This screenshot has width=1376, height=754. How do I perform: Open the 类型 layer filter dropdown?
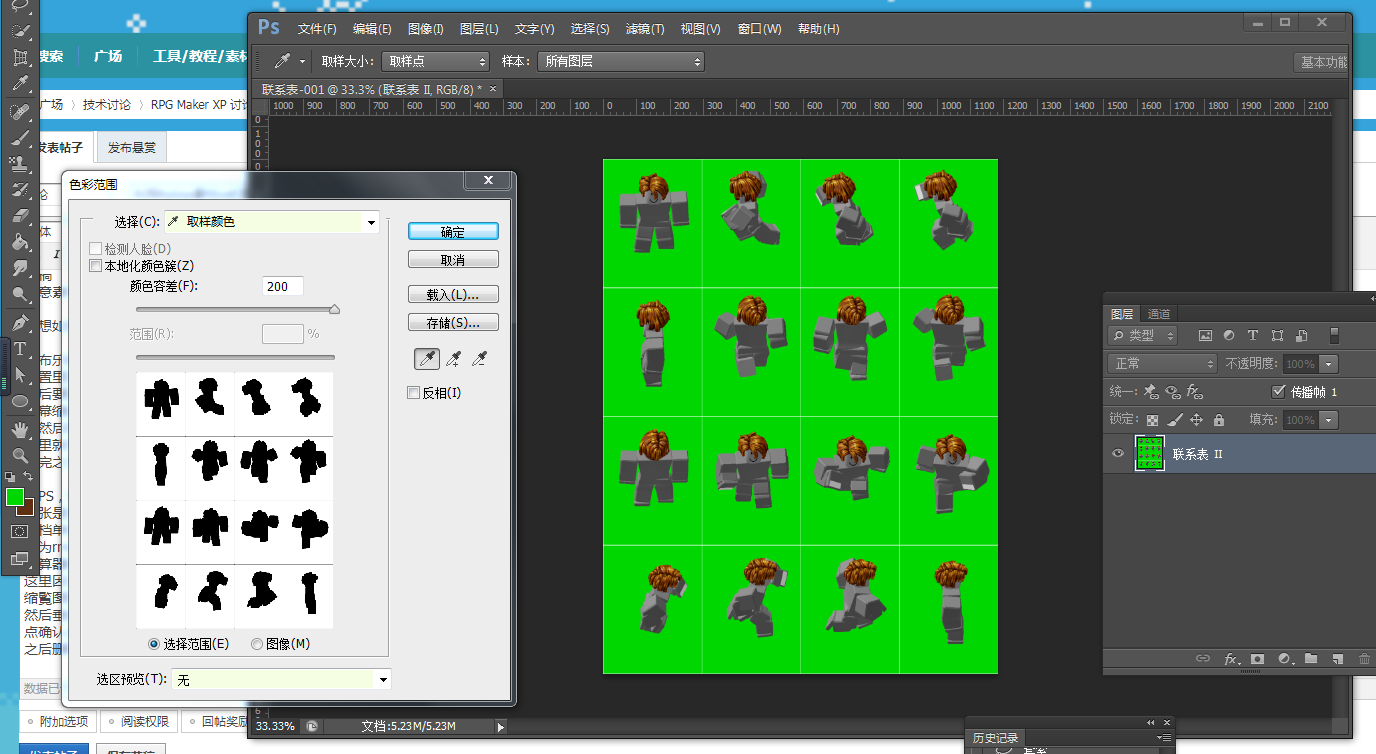click(1143, 336)
